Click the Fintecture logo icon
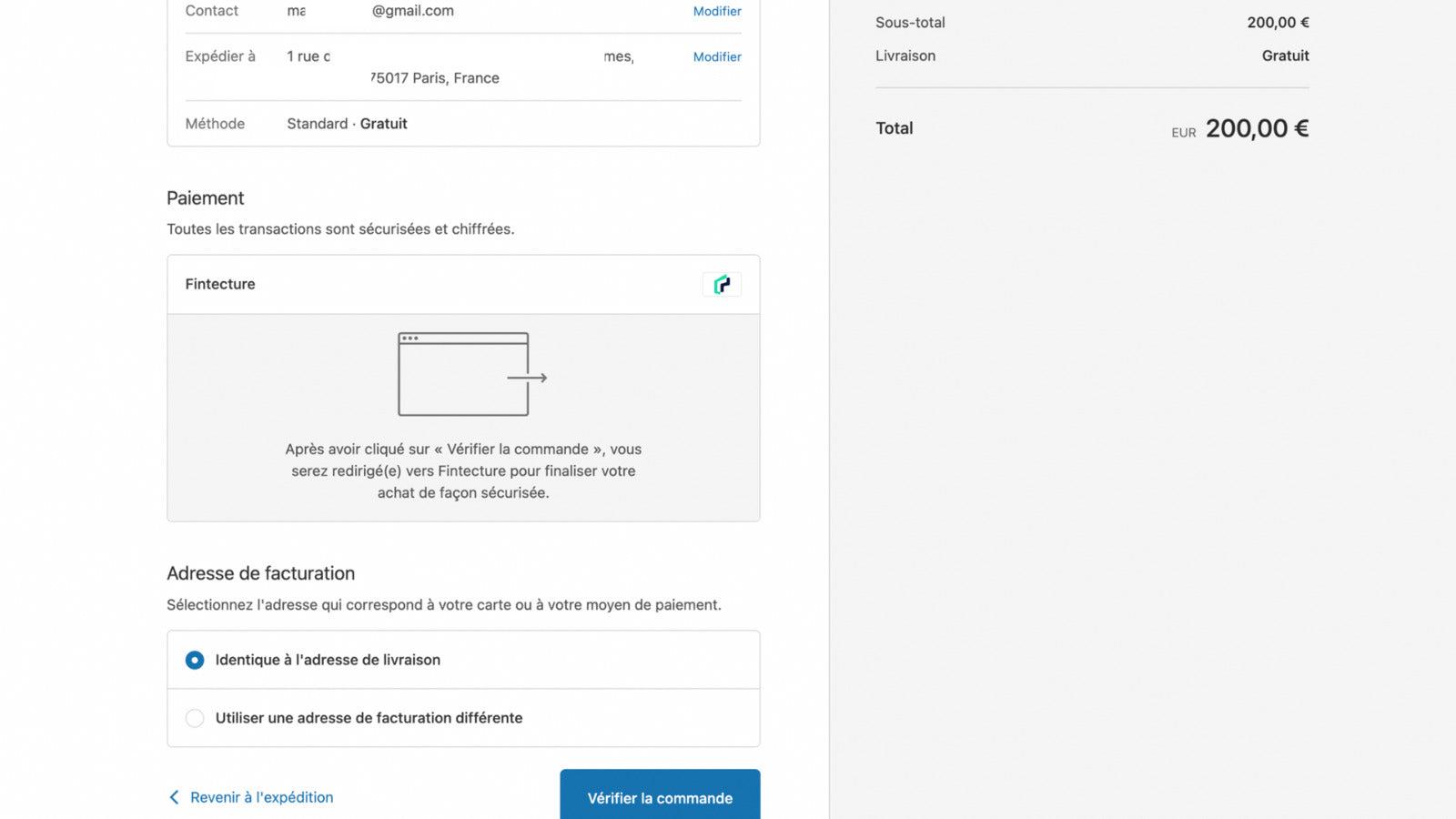1456x819 pixels. pyautogui.click(x=722, y=284)
